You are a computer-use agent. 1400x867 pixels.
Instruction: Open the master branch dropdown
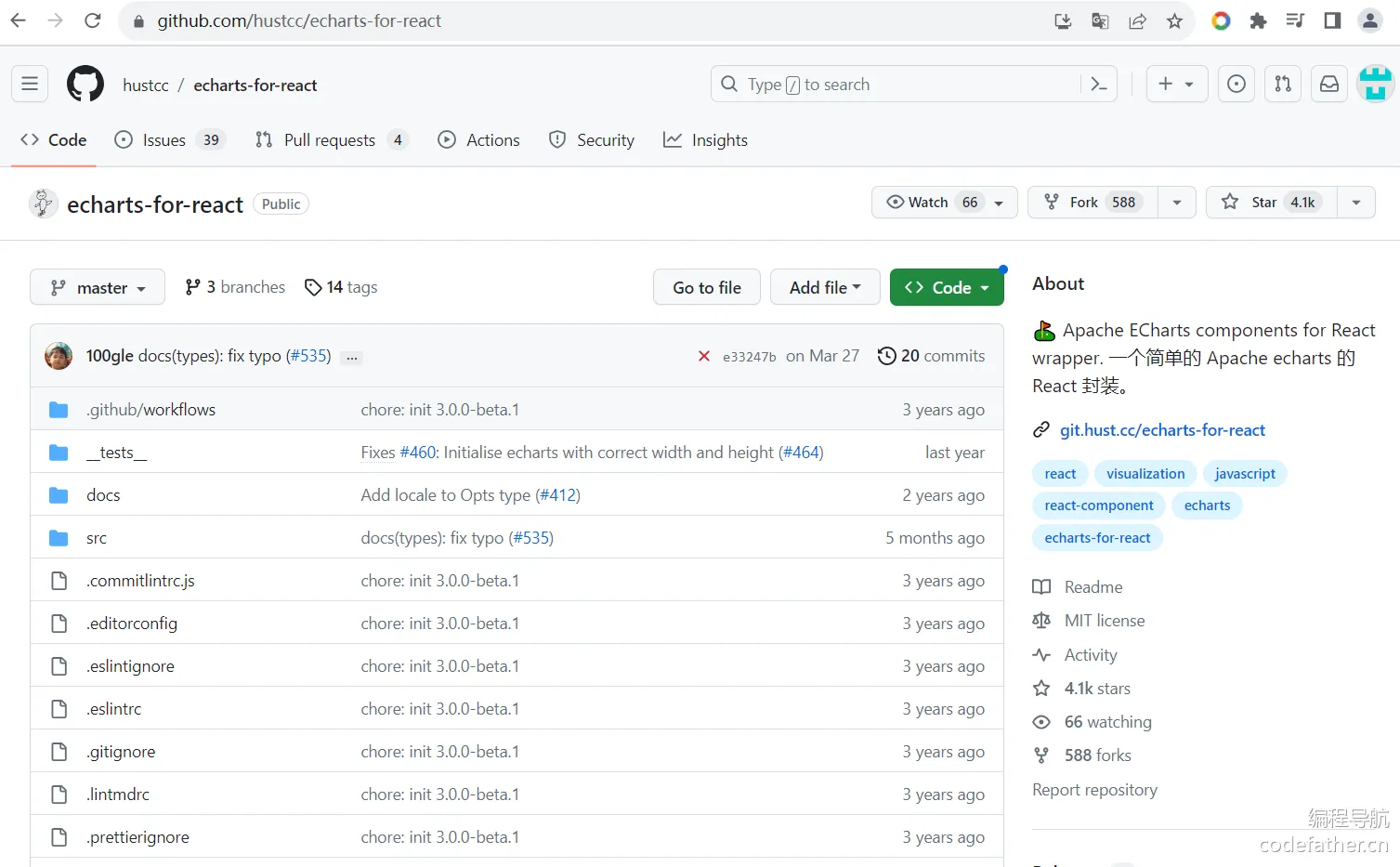tap(98, 287)
